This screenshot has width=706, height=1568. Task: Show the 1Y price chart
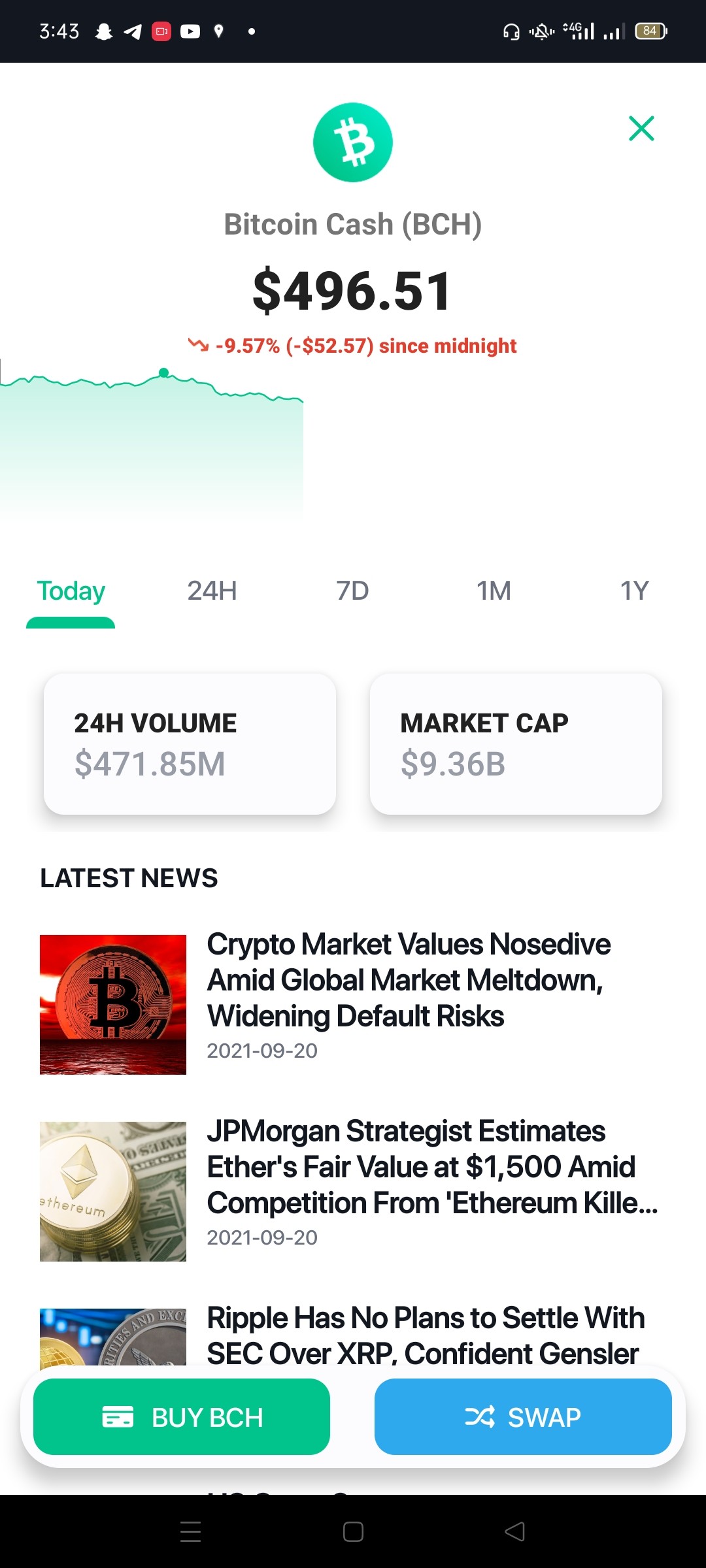click(634, 591)
